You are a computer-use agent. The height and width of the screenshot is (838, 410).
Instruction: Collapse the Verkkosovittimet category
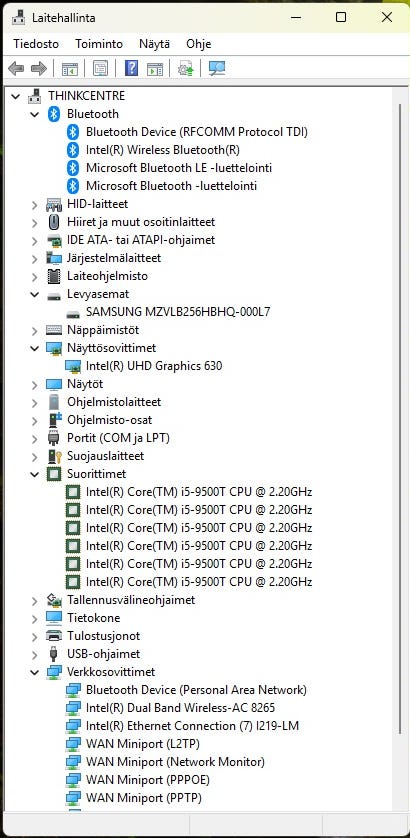coord(34,672)
